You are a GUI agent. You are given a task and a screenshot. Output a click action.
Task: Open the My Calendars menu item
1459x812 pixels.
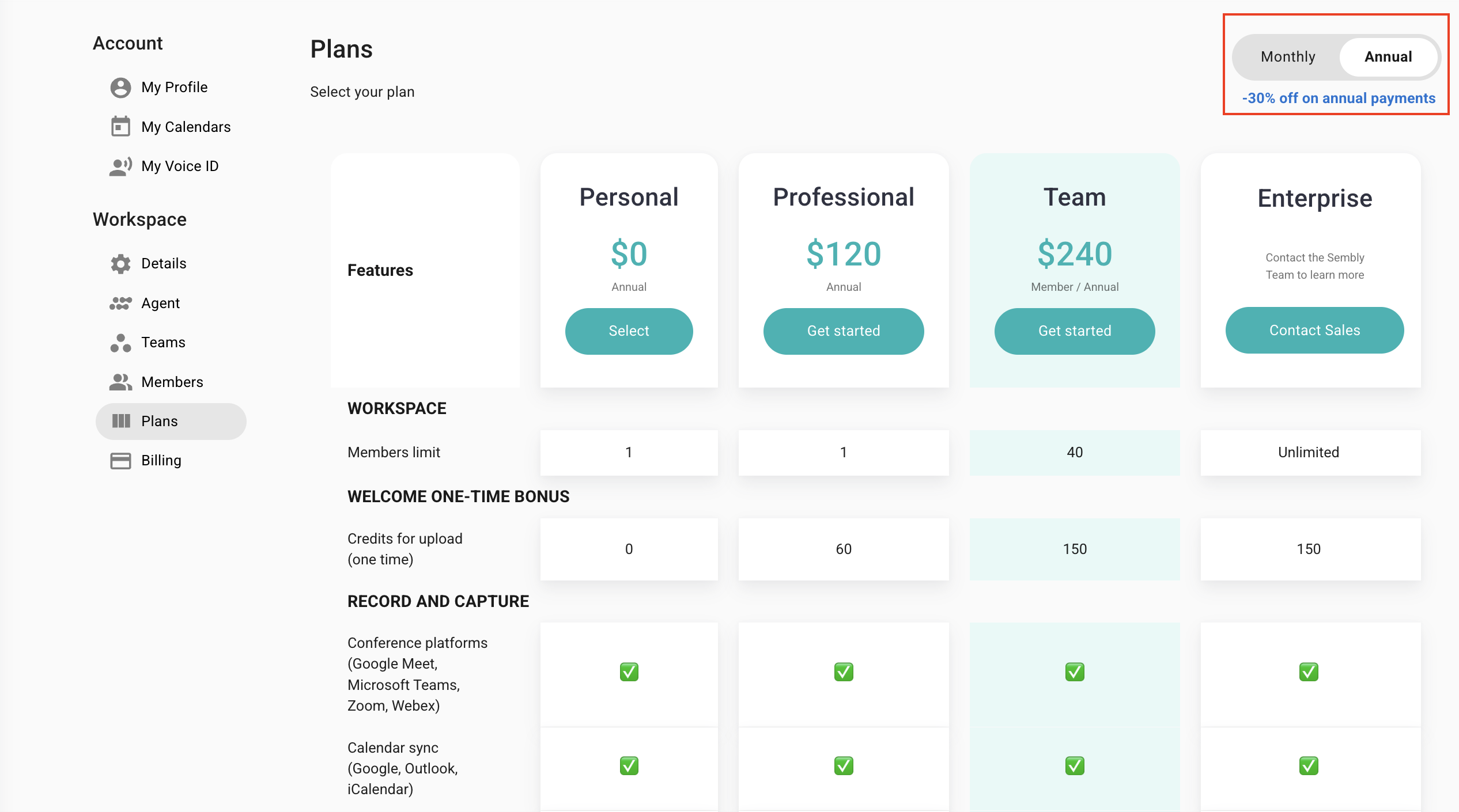[x=186, y=127]
